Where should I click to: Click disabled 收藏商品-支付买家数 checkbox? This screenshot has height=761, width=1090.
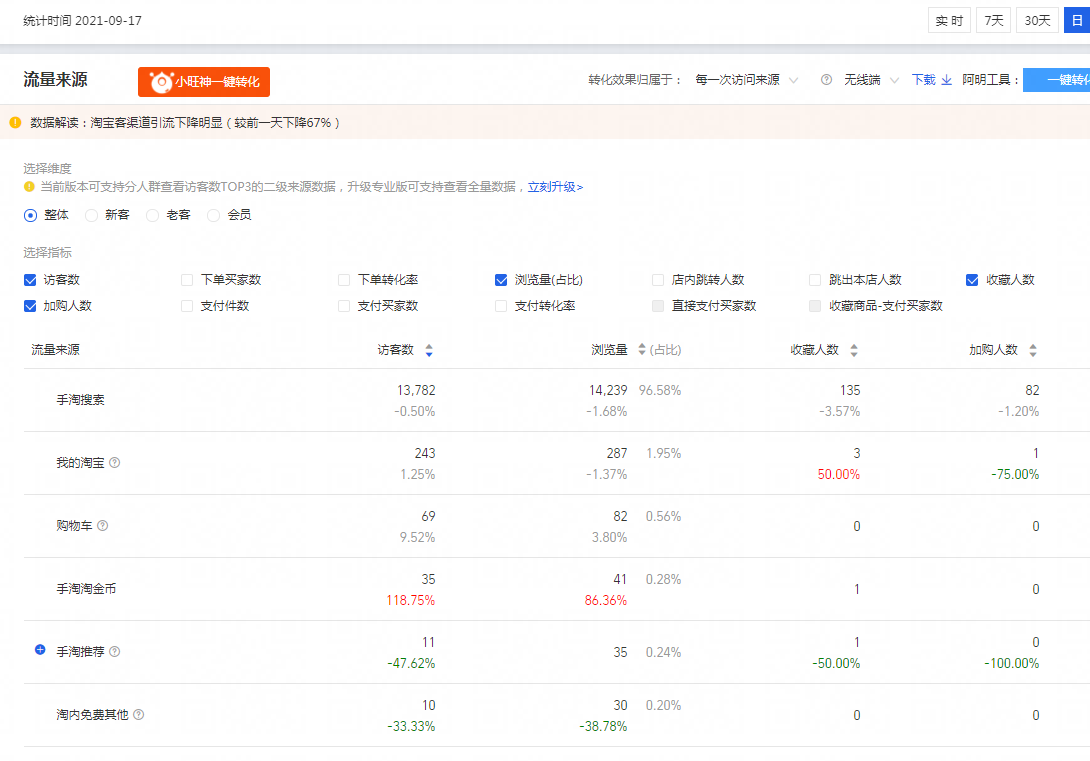click(x=815, y=306)
